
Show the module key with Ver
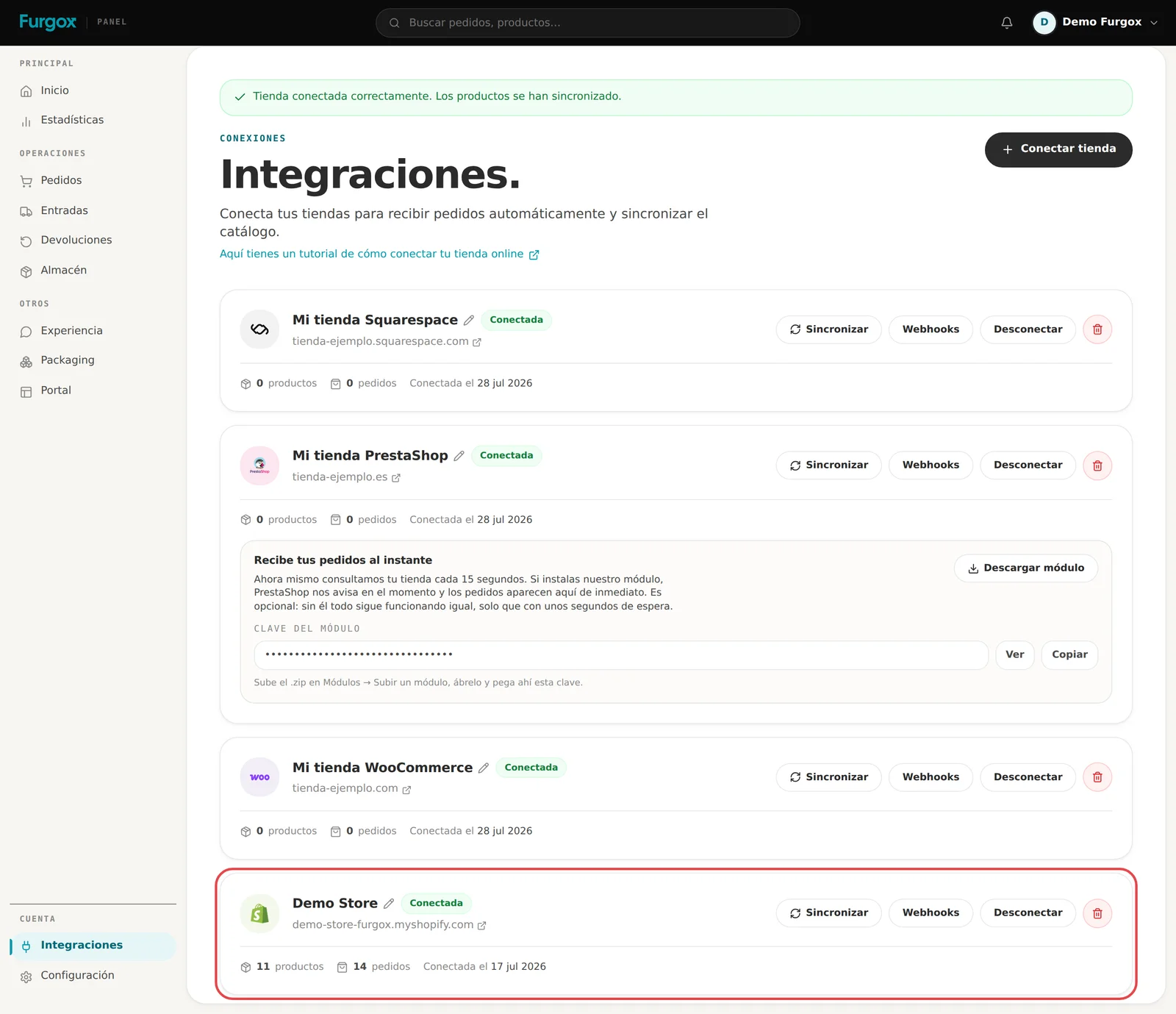1015,654
